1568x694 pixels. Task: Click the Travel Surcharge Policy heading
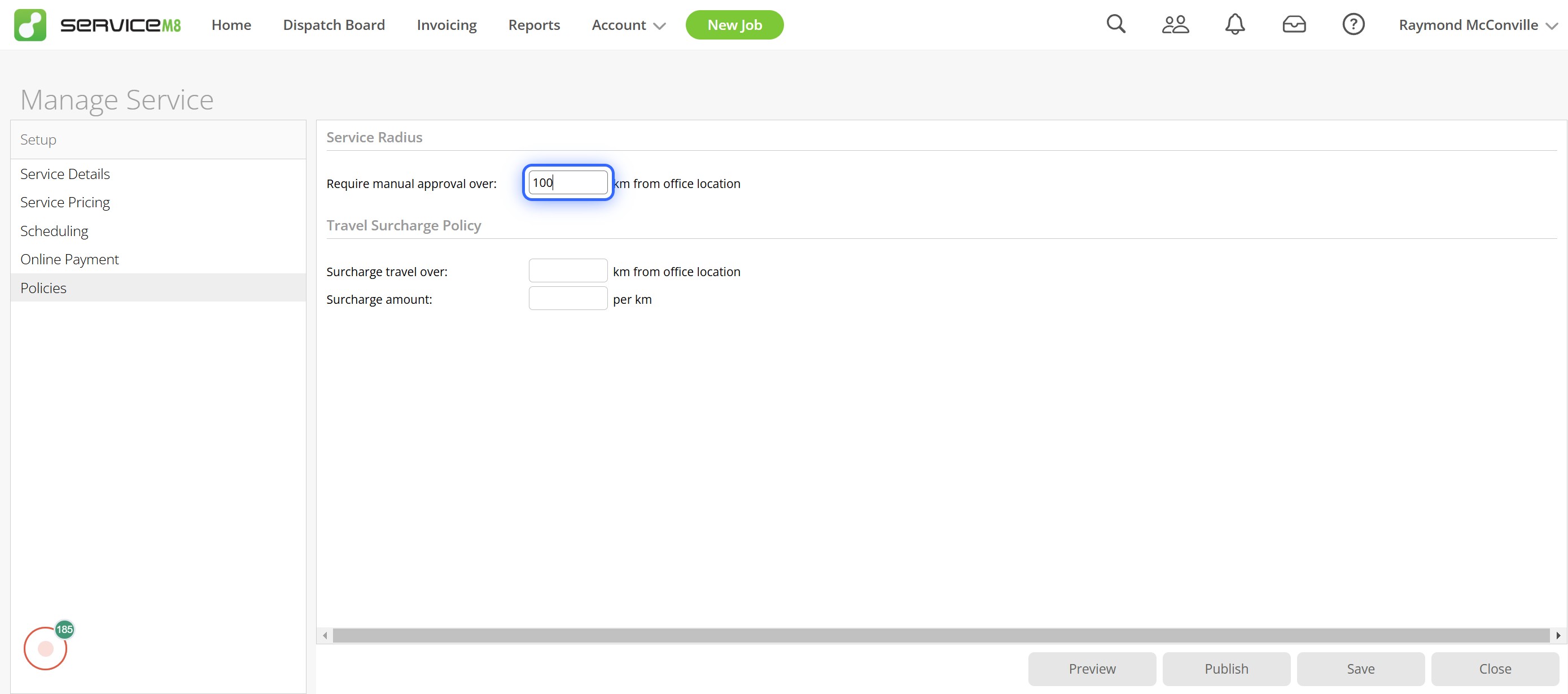click(404, 225)
